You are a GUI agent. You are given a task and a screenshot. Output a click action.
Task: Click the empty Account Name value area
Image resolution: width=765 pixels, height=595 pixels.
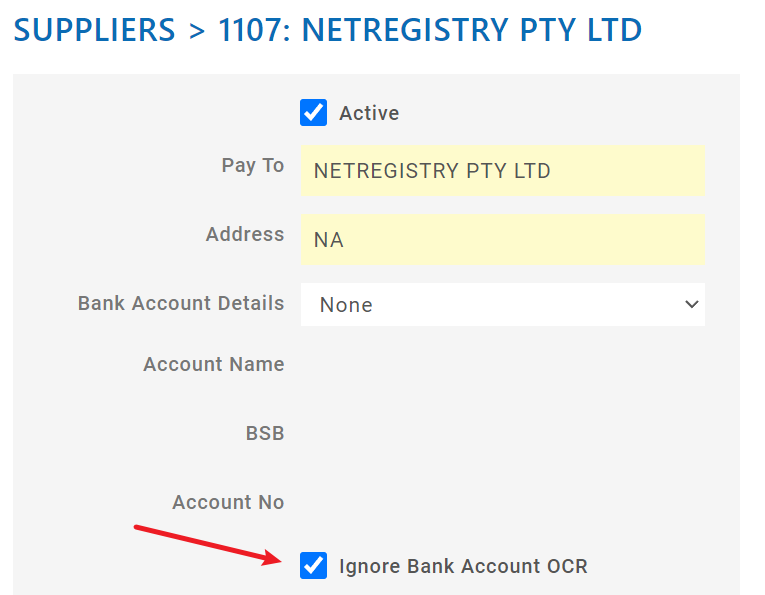pyautogui.click(x=502, y=364)
